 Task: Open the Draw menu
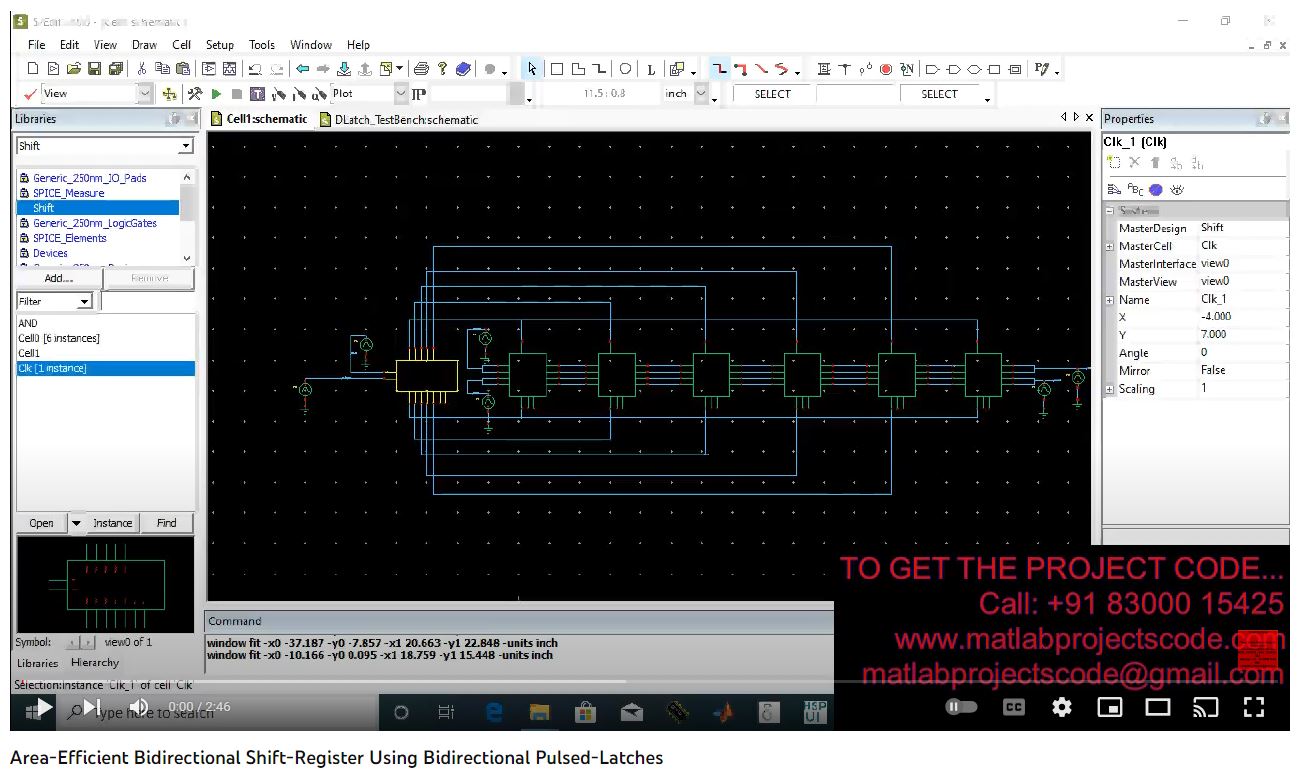[144, 45]
